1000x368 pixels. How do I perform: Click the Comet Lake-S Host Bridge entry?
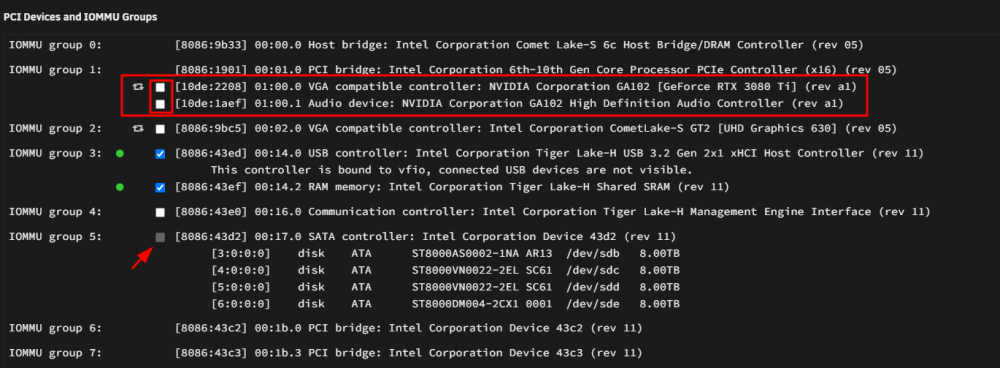point(519,45)
